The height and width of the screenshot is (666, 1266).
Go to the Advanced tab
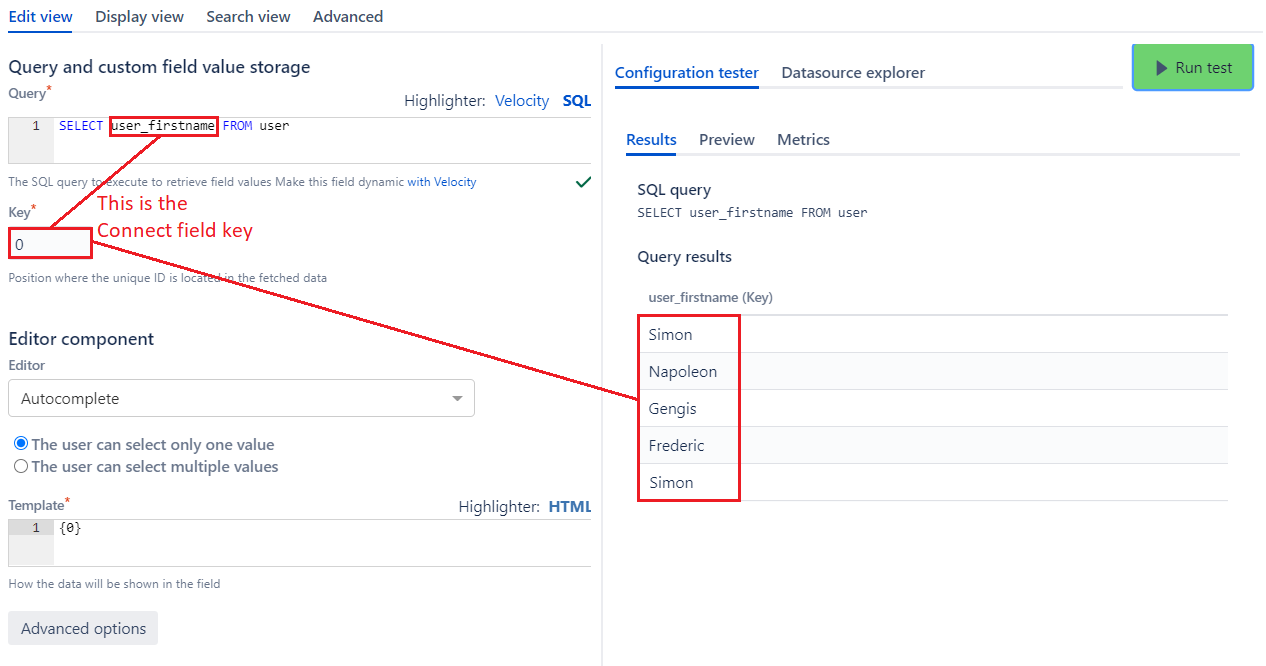point(347,16)
